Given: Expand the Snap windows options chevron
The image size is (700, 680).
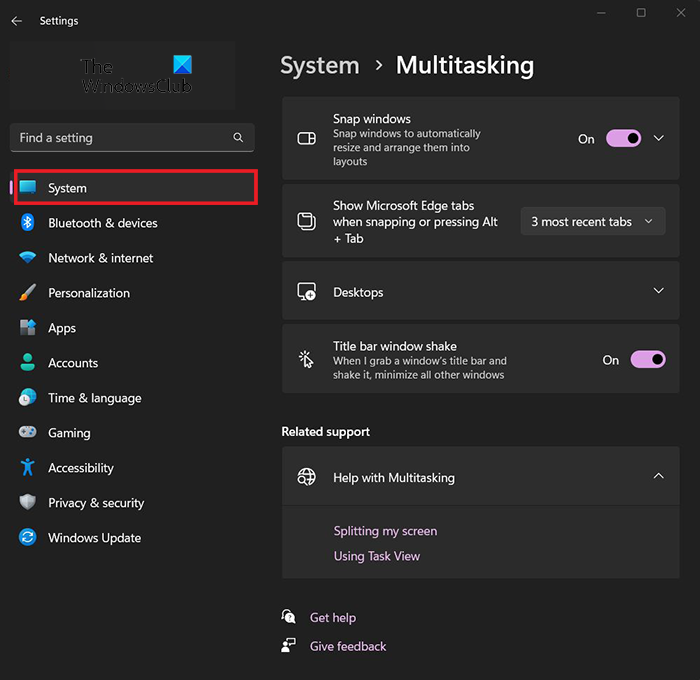Looking at the screenshot, I should tap(659, 138).
